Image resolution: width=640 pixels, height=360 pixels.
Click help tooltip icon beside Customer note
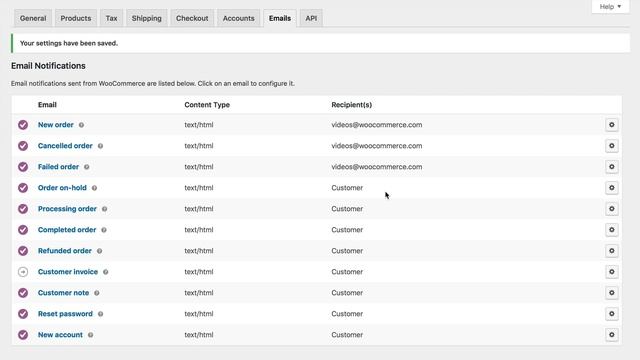(x=97, y=293)
